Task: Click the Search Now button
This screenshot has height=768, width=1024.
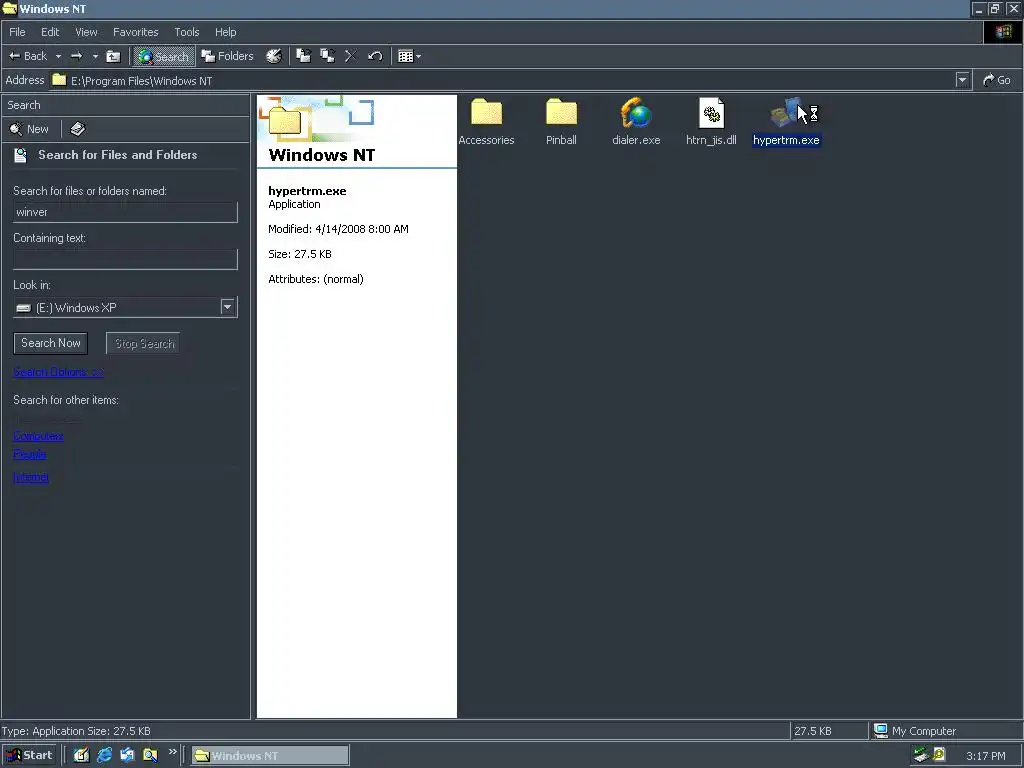Action: coord(50,343)
